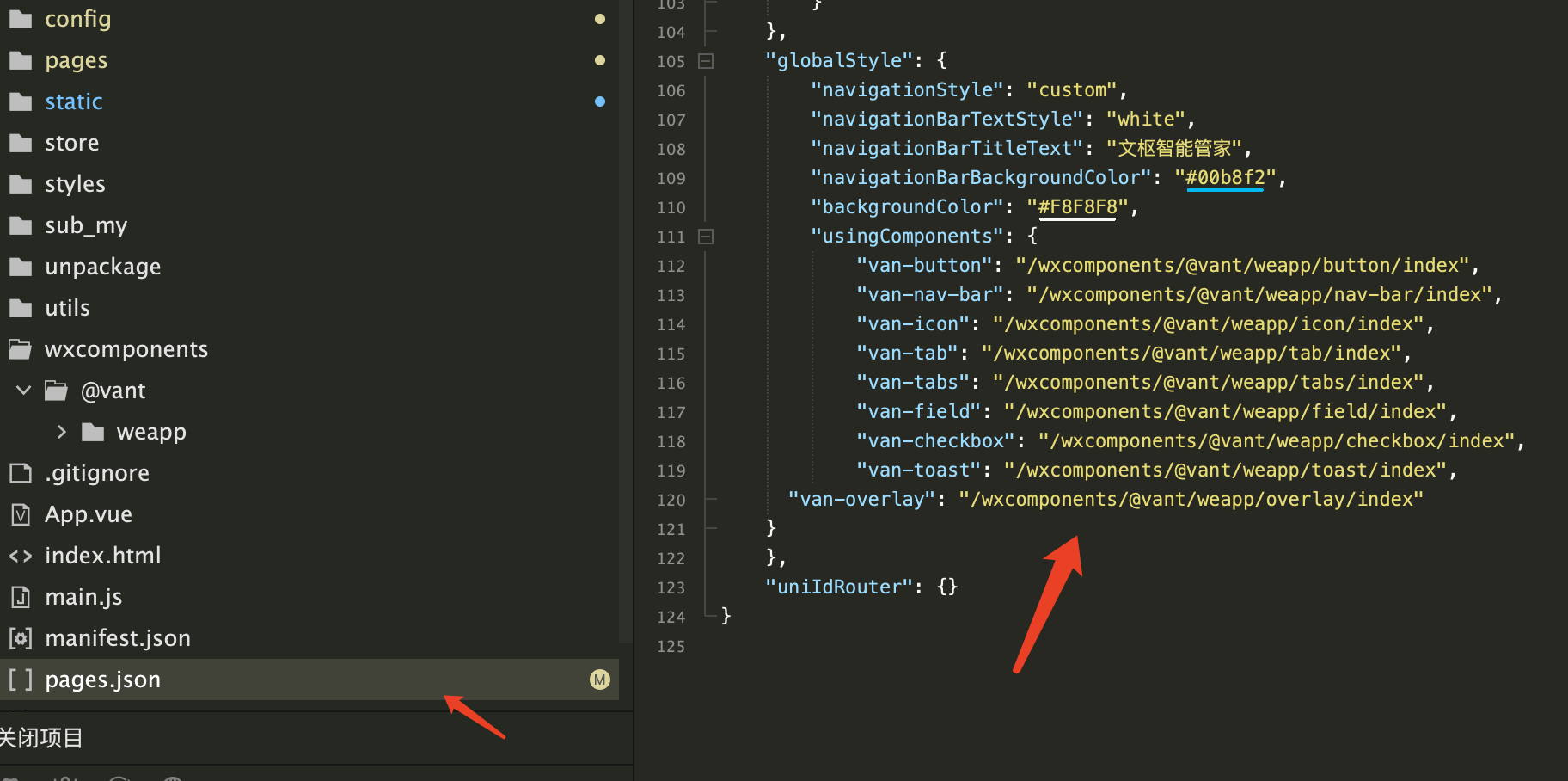1568x781 pixels.
Task: Click the pages.json brackets icon
Action: [x=21, y=680]
